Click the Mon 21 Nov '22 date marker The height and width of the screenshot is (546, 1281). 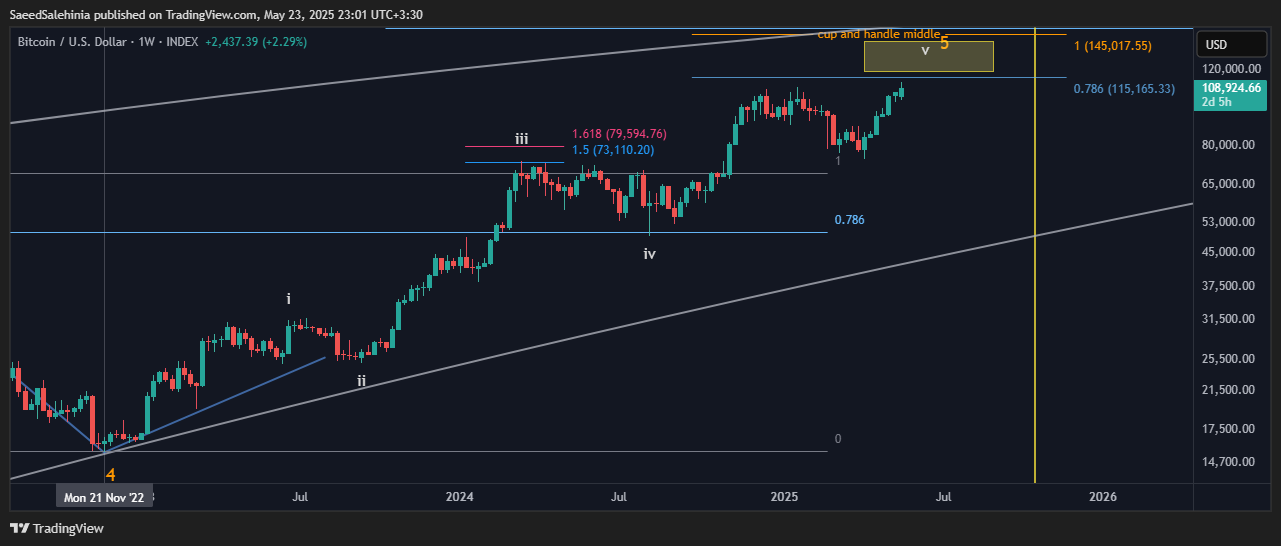104,496
